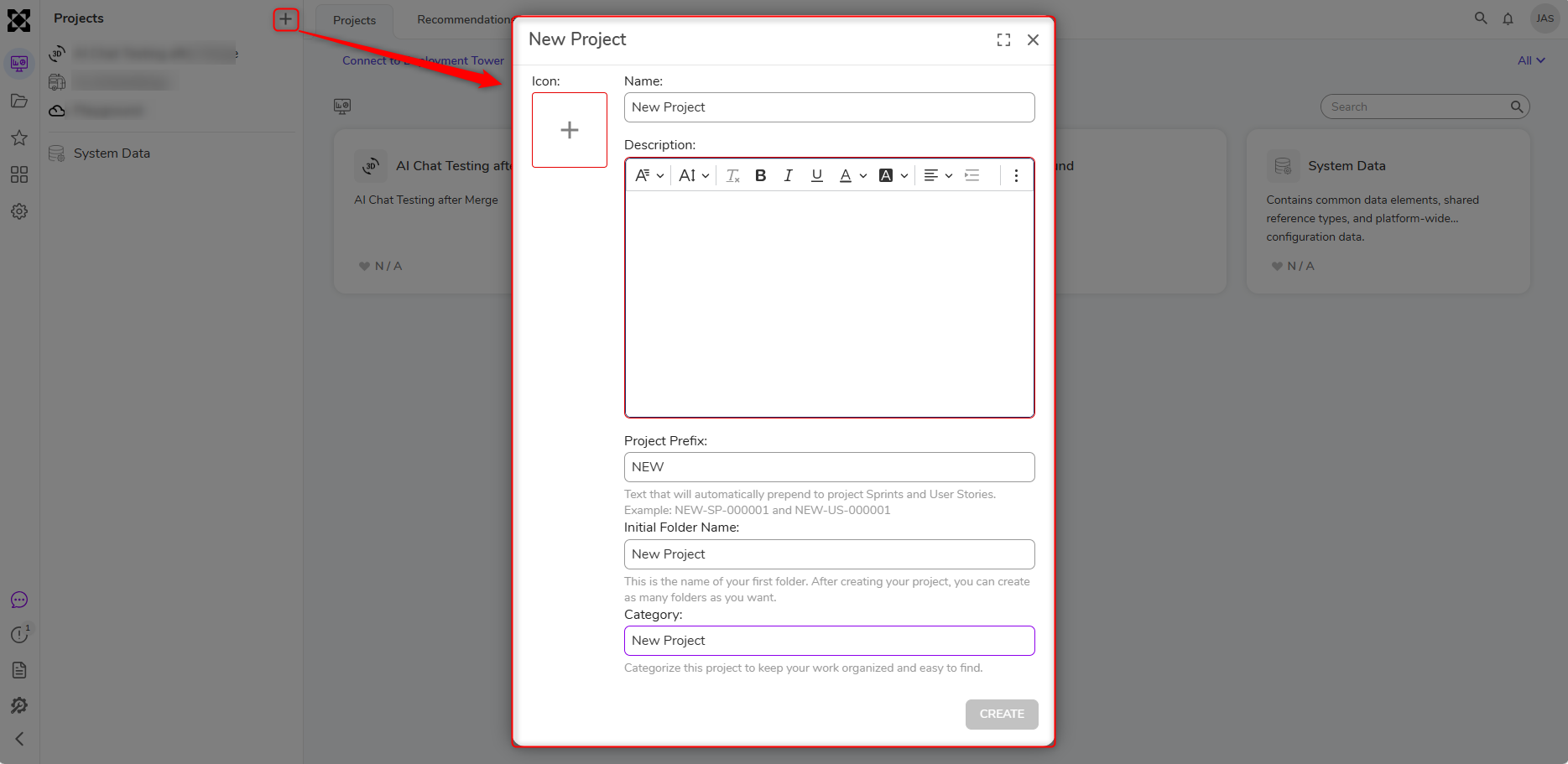Switch to the Projects tab
Image resolution: width=1568 pixels, height=764 pixels.
(x=354, y=20)
